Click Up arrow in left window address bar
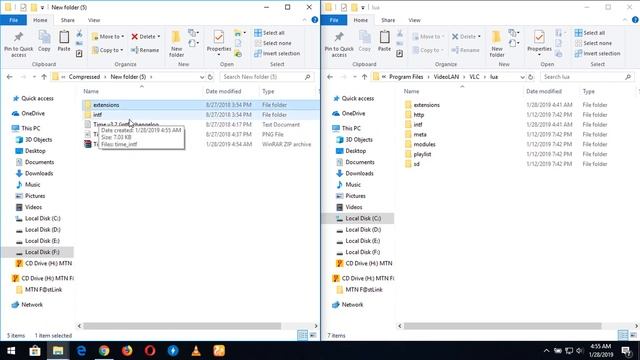 click(x=44, y=77)
